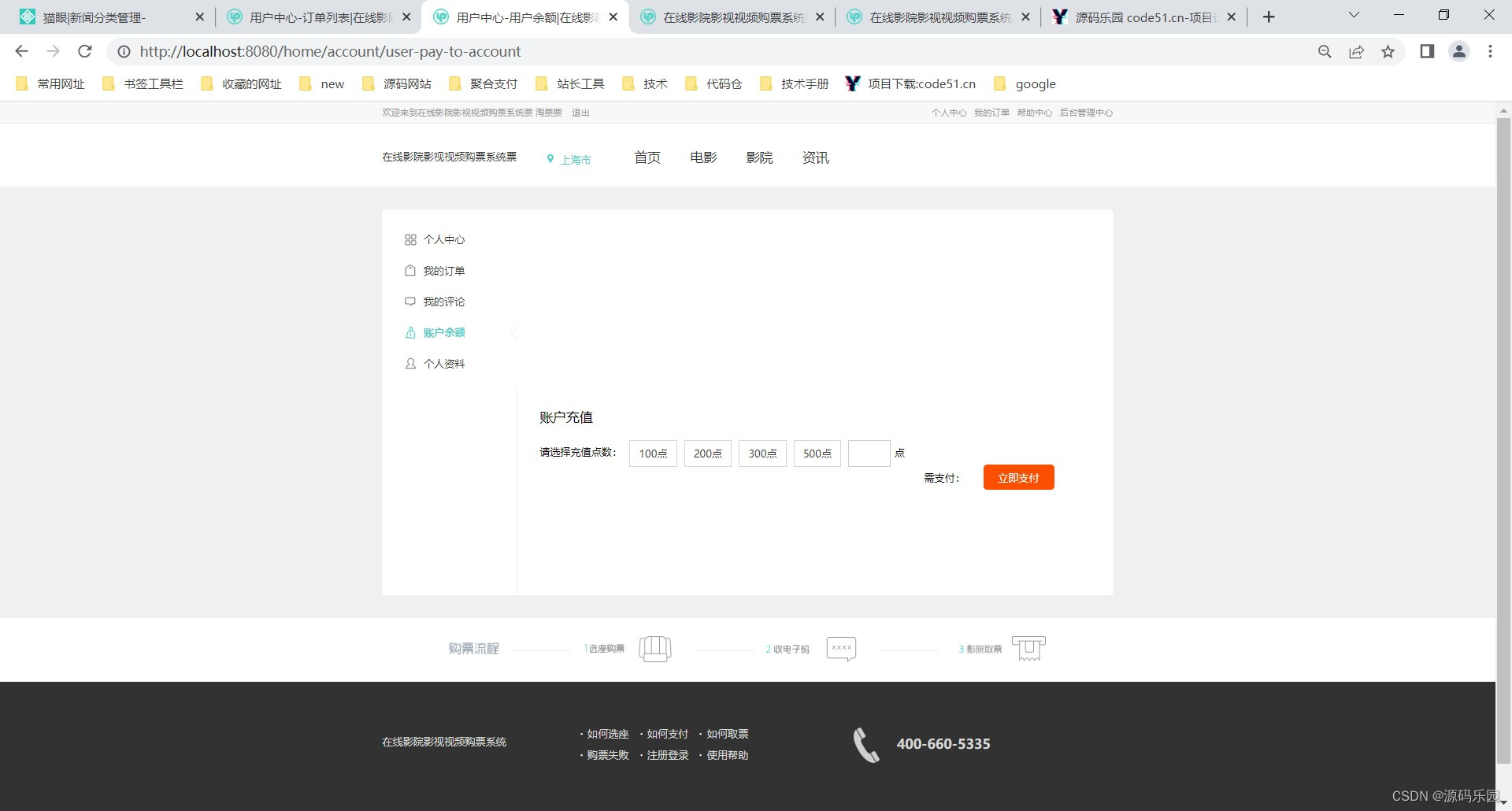
Task: Click the bookmark star in address bar
Action: 1388,51
